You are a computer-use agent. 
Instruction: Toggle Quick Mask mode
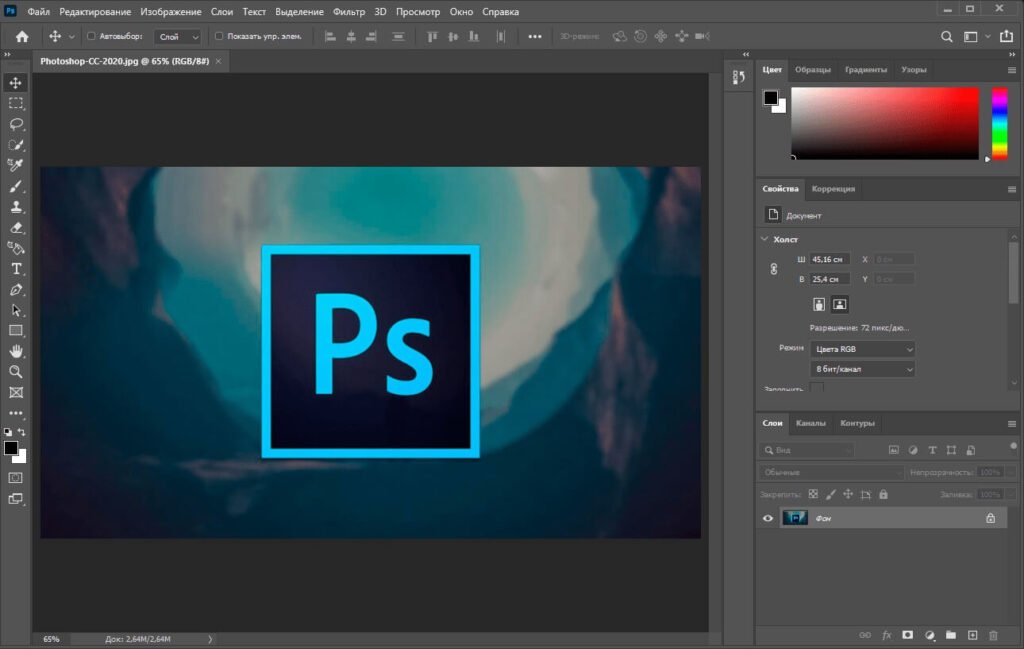coord(16,478)
